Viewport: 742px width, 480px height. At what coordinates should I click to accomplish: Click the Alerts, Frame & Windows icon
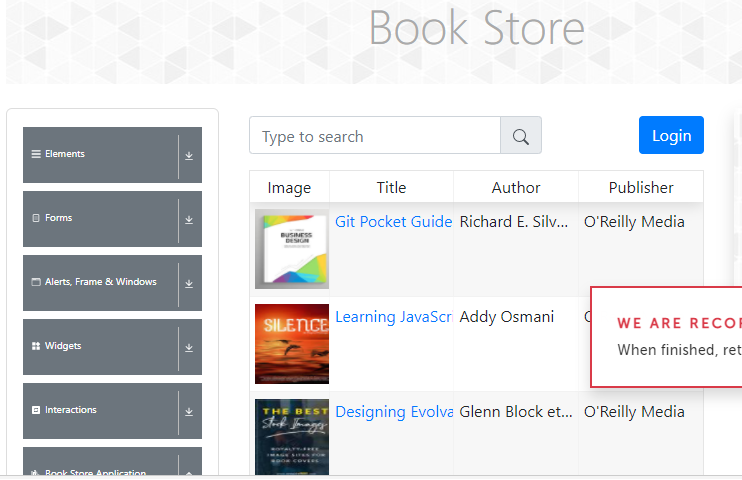36,282
